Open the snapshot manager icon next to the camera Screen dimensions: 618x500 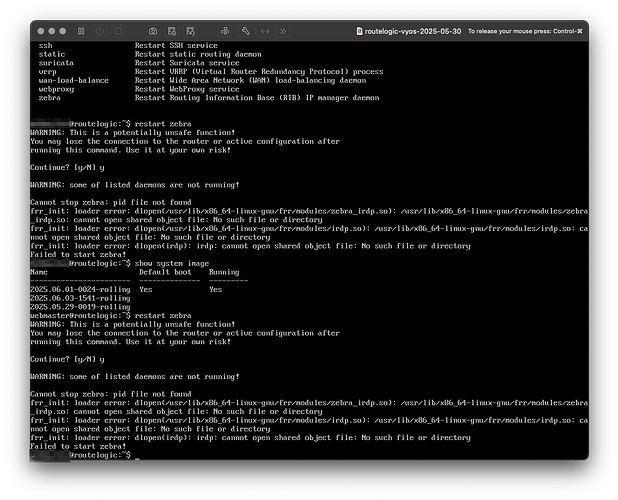(x=172, y=31)
